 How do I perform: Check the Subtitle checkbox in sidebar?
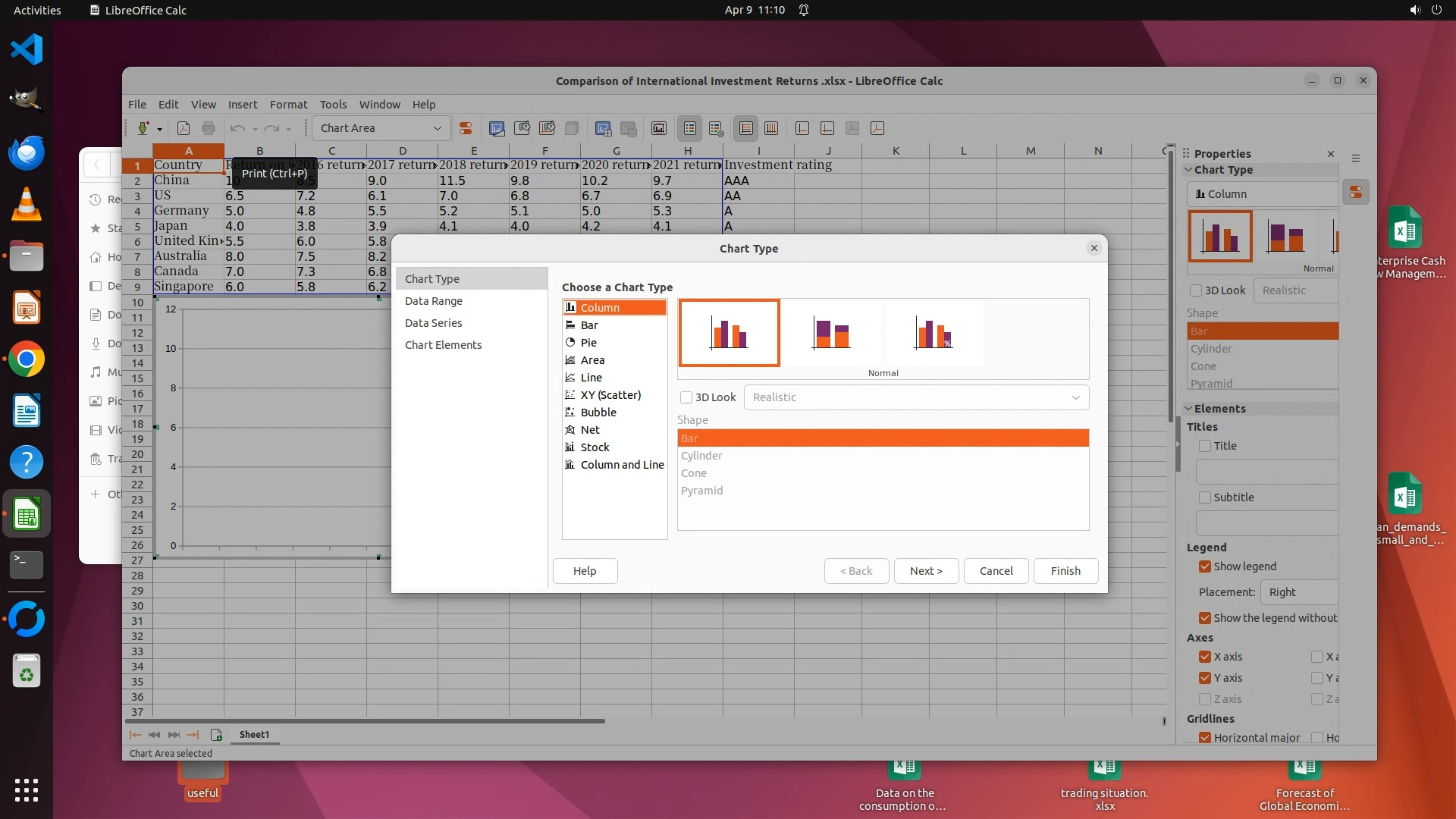1205,497
